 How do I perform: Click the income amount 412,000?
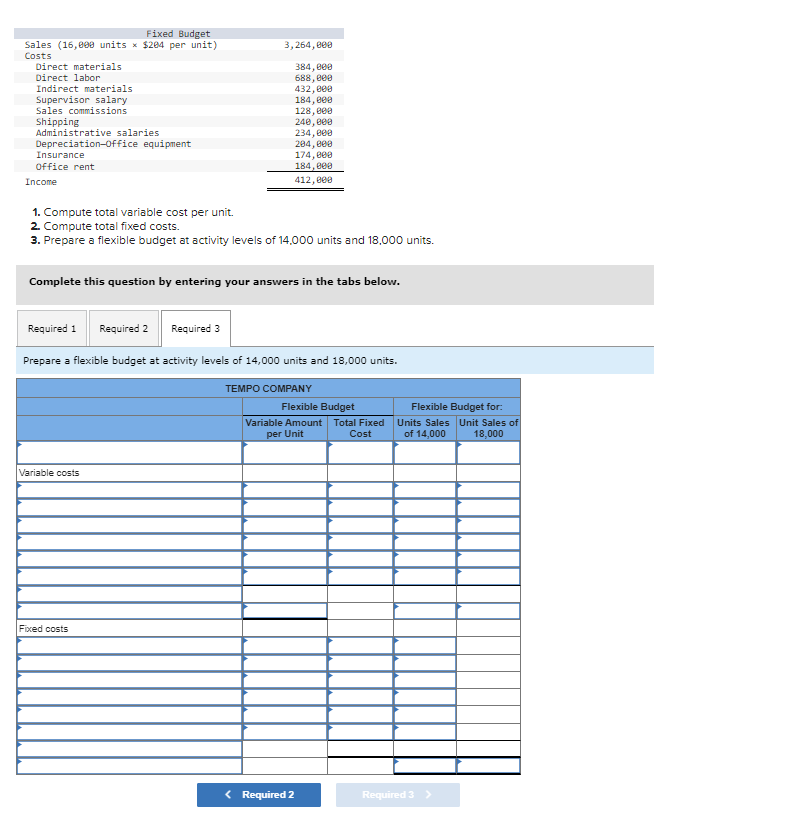click(314, 180)
